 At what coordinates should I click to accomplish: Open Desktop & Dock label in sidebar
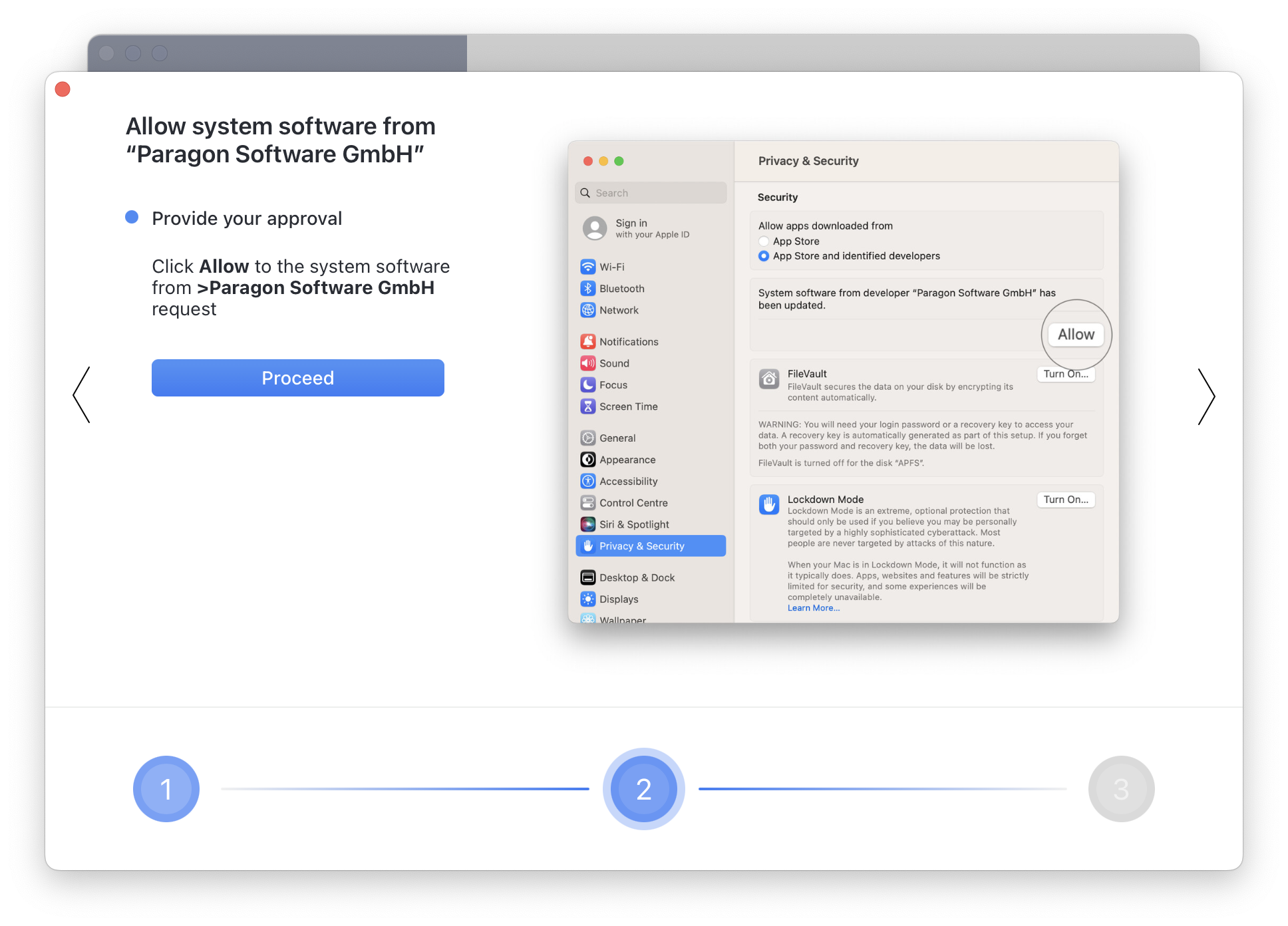637,577
